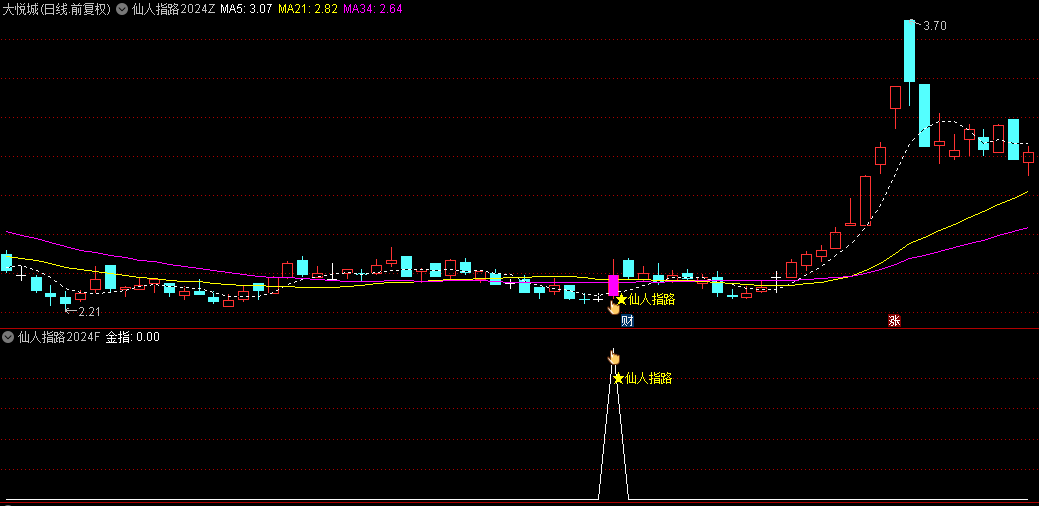Image resolution: width=1039 pixels, height=506 pixels.
Task: Open dropdown chevron beside 大悦城(日线.前复权)
Action: click(122, 9)
